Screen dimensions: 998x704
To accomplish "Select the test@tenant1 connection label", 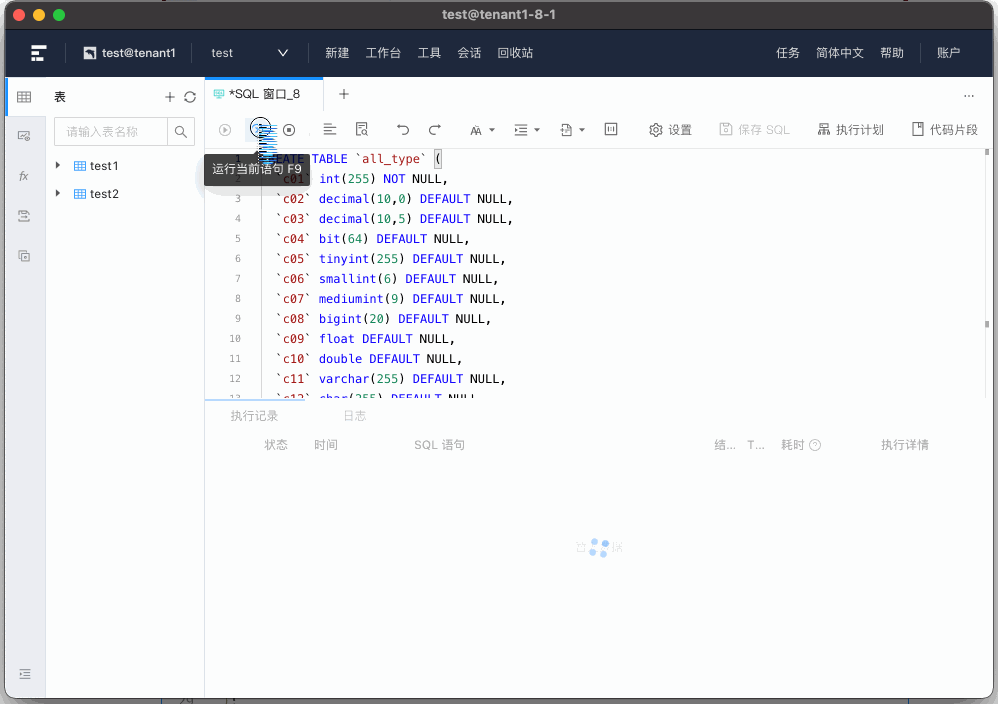I will [x=129, y=53].
